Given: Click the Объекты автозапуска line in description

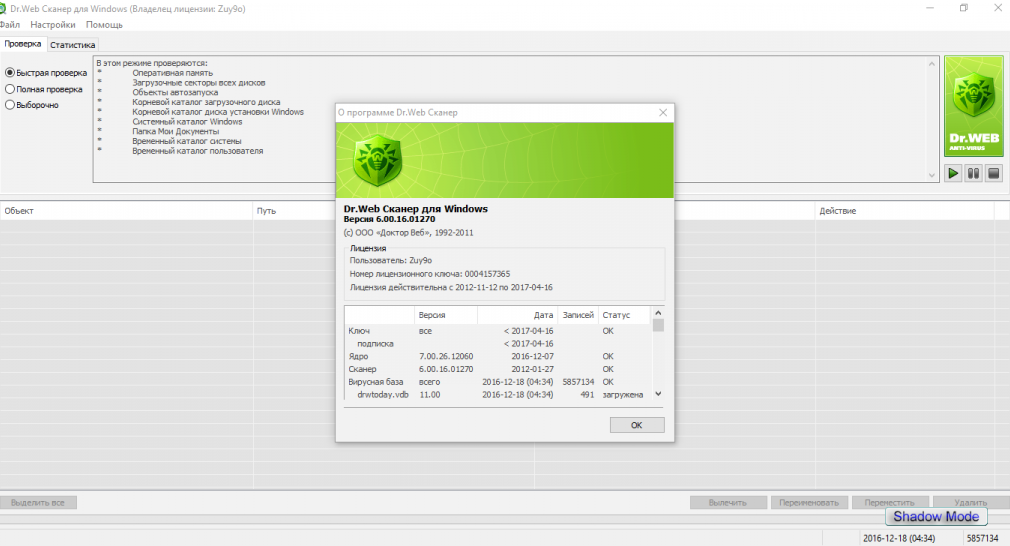Looking at the screenshot, I should click(175, 92).
